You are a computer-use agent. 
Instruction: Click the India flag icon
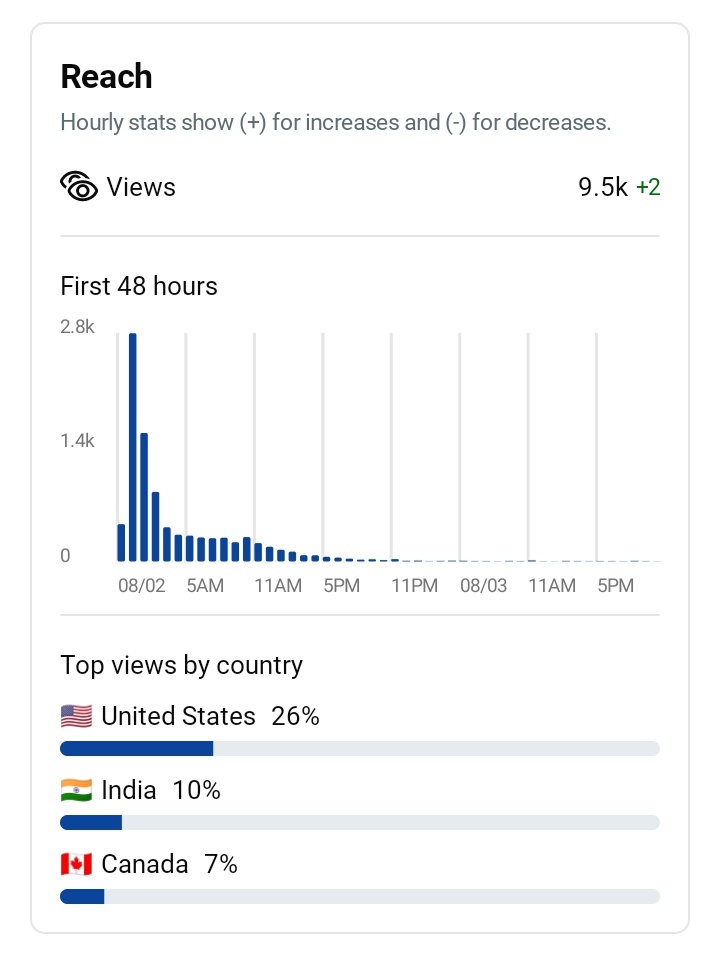click(x=76, y=790)
